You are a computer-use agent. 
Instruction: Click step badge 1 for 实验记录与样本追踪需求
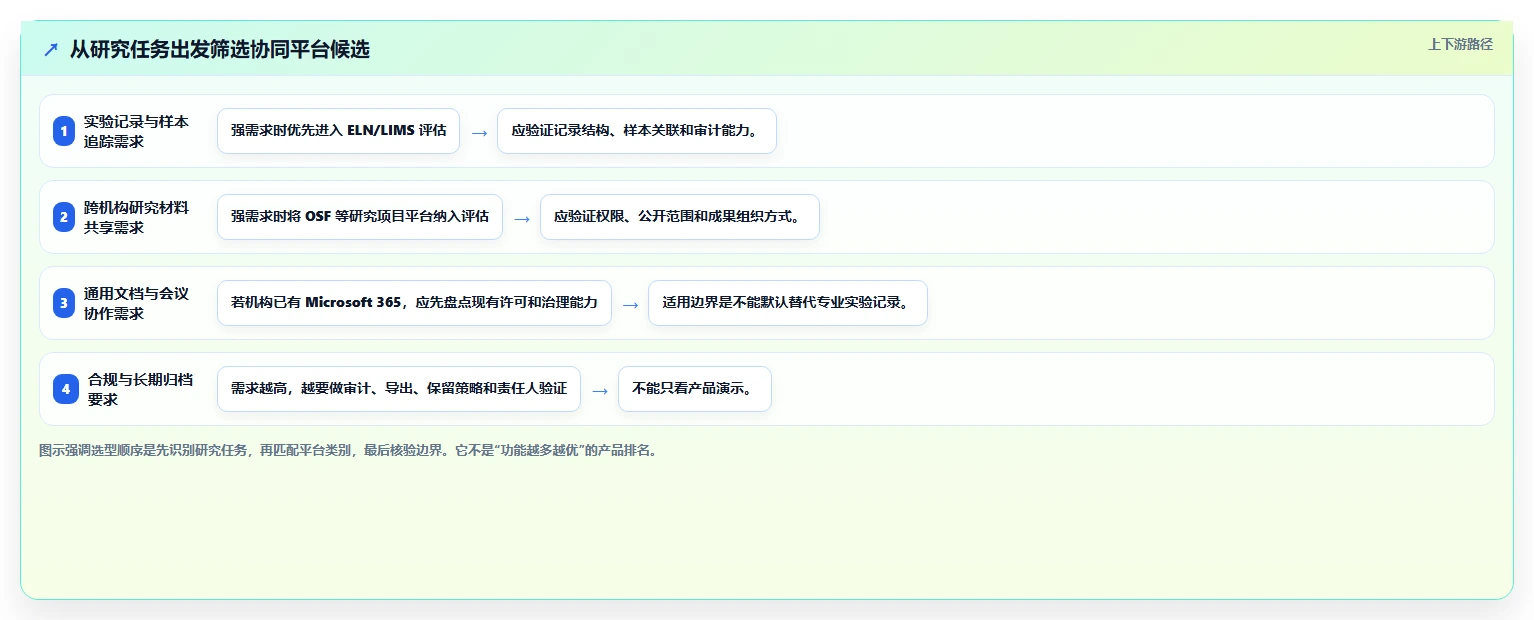click(65, 131)
